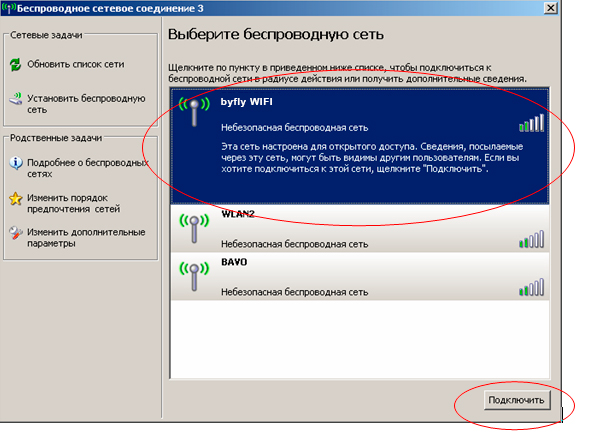Select the 'WLAN2' network name
Image resolution: width=592 pixels, height=440 pixels.
pos(238,214)
